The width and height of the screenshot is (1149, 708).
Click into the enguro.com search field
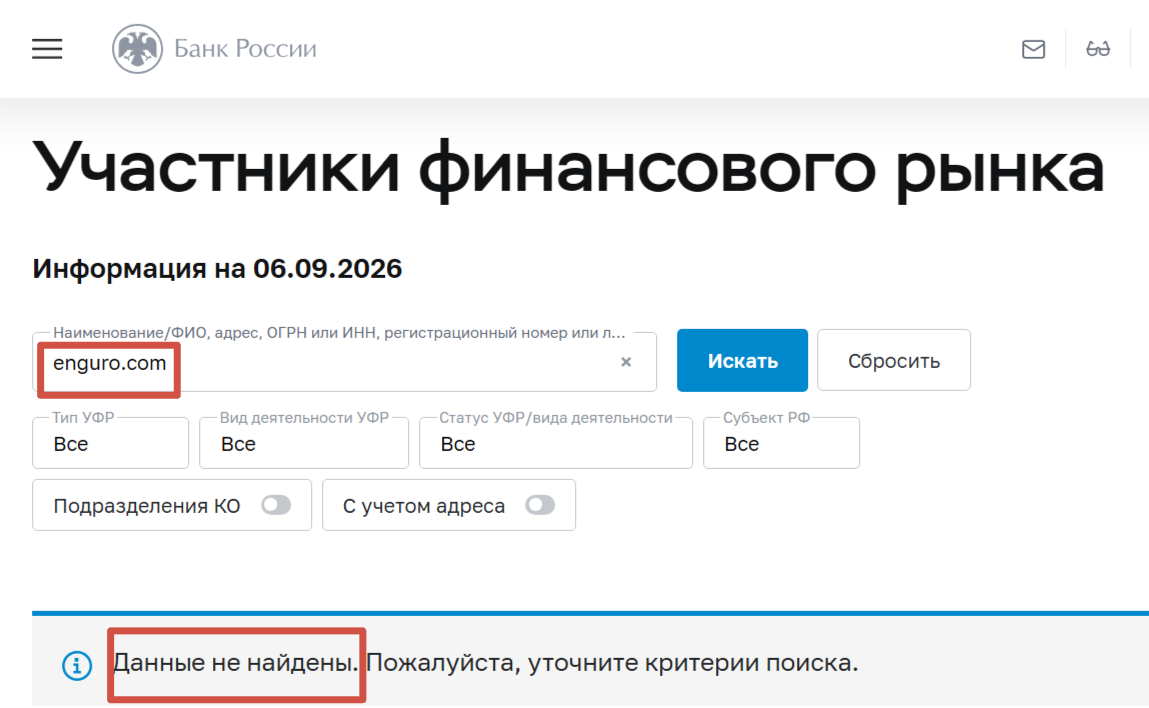[x=344, y=362]
